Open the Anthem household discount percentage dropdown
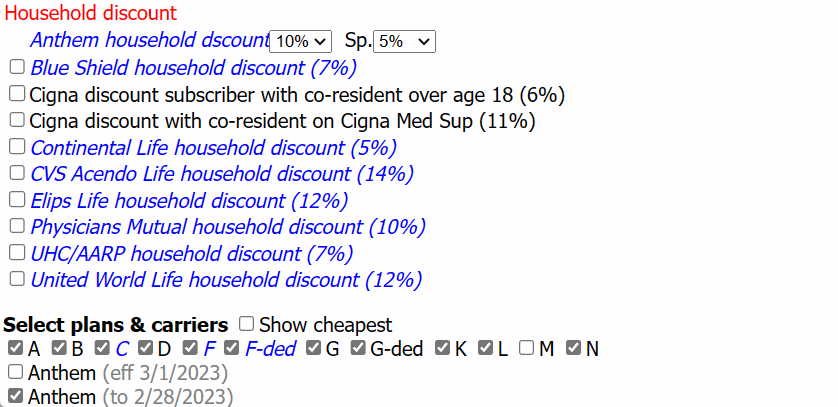 (x=300, y=42)
